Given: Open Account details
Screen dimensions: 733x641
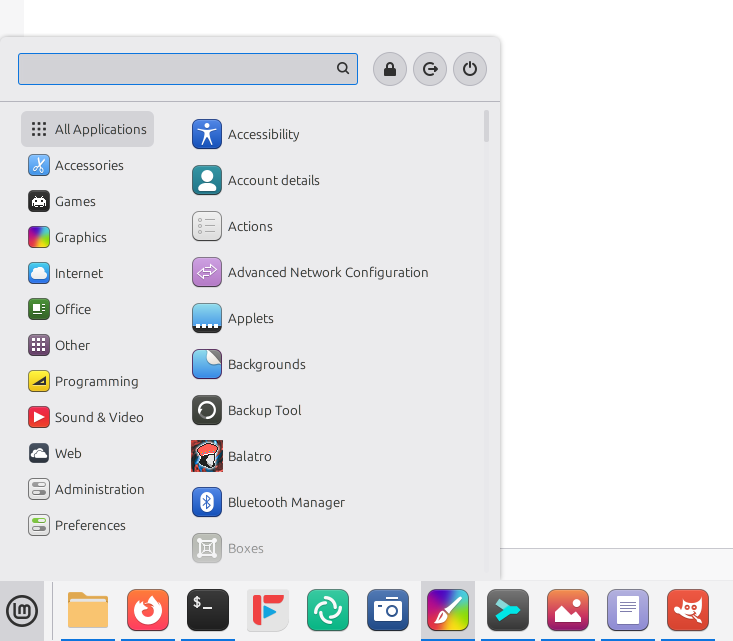Looking at the screenshot, I should point(273,180).
